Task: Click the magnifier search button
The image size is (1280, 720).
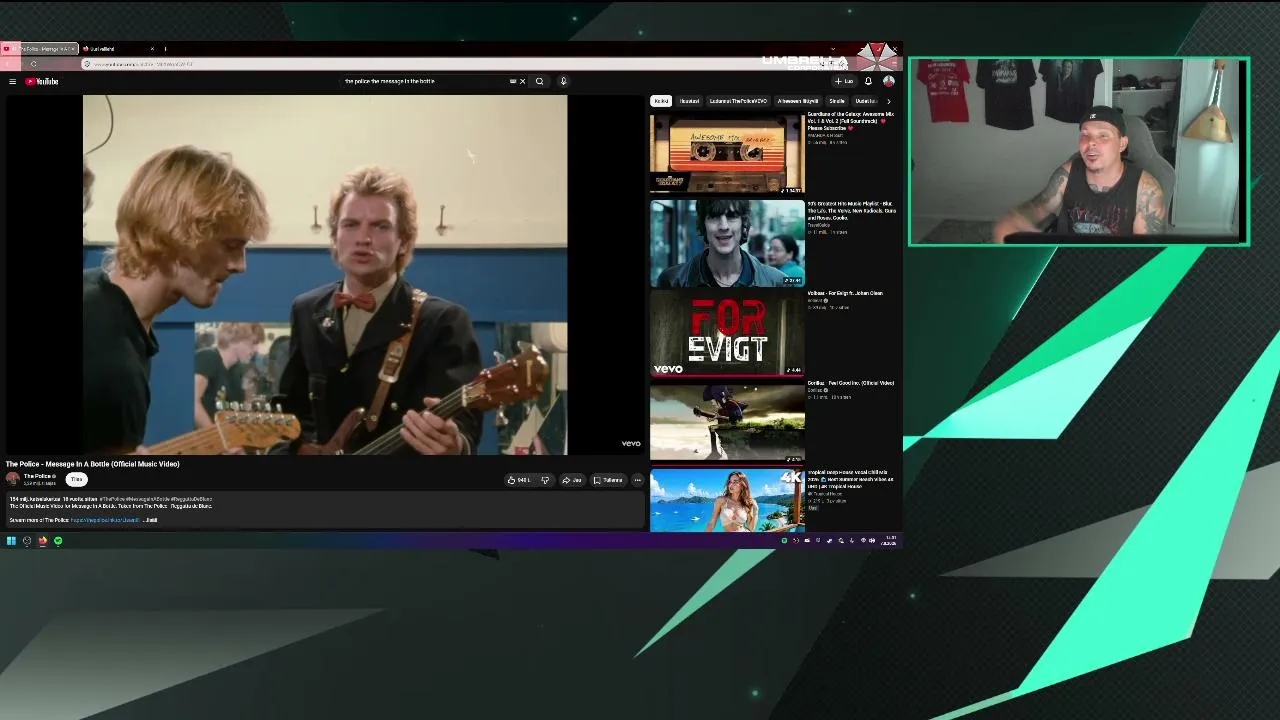Action: (540, 81)
